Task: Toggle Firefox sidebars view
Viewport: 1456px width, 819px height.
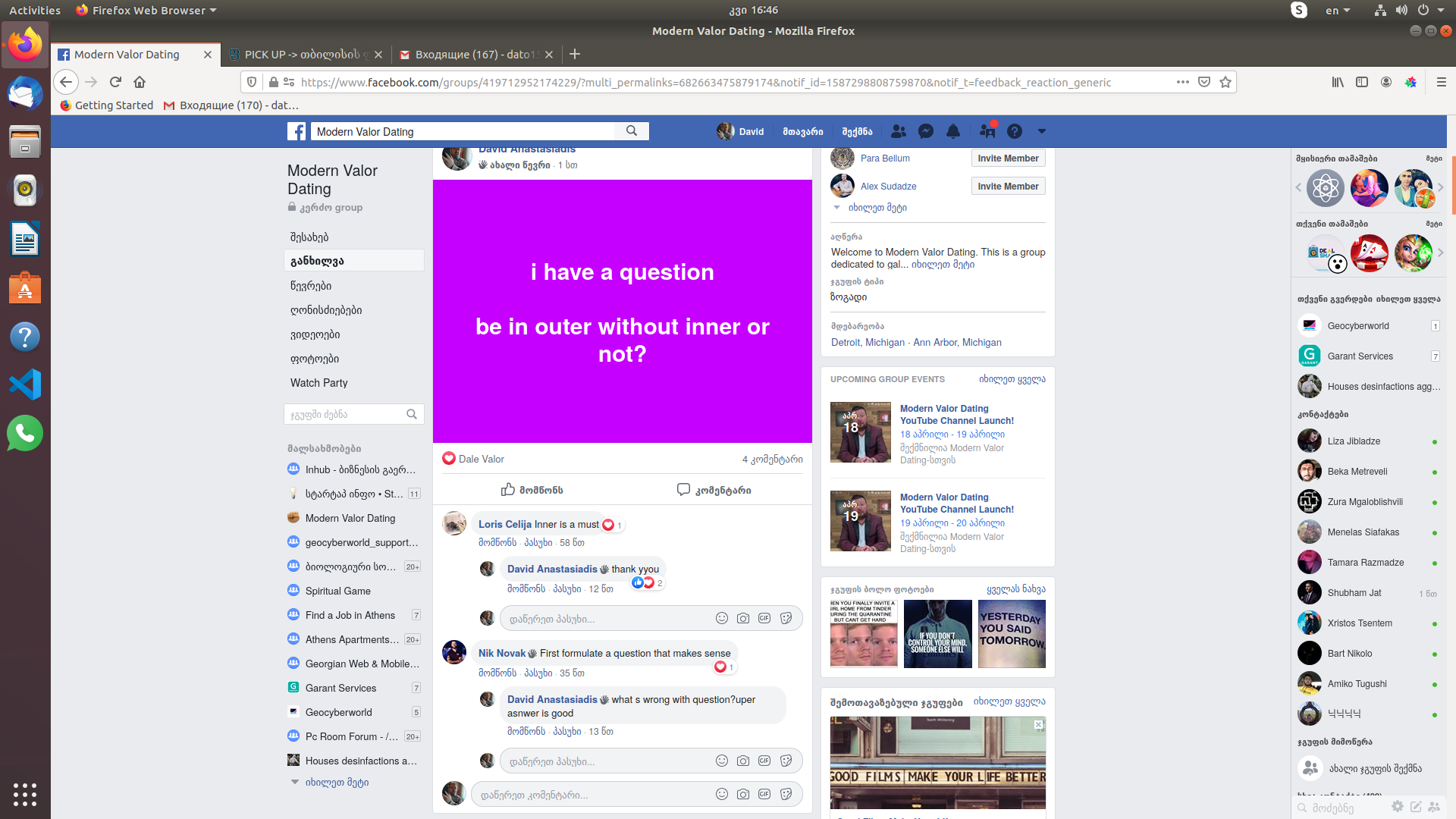Action: click(1362, 82)
